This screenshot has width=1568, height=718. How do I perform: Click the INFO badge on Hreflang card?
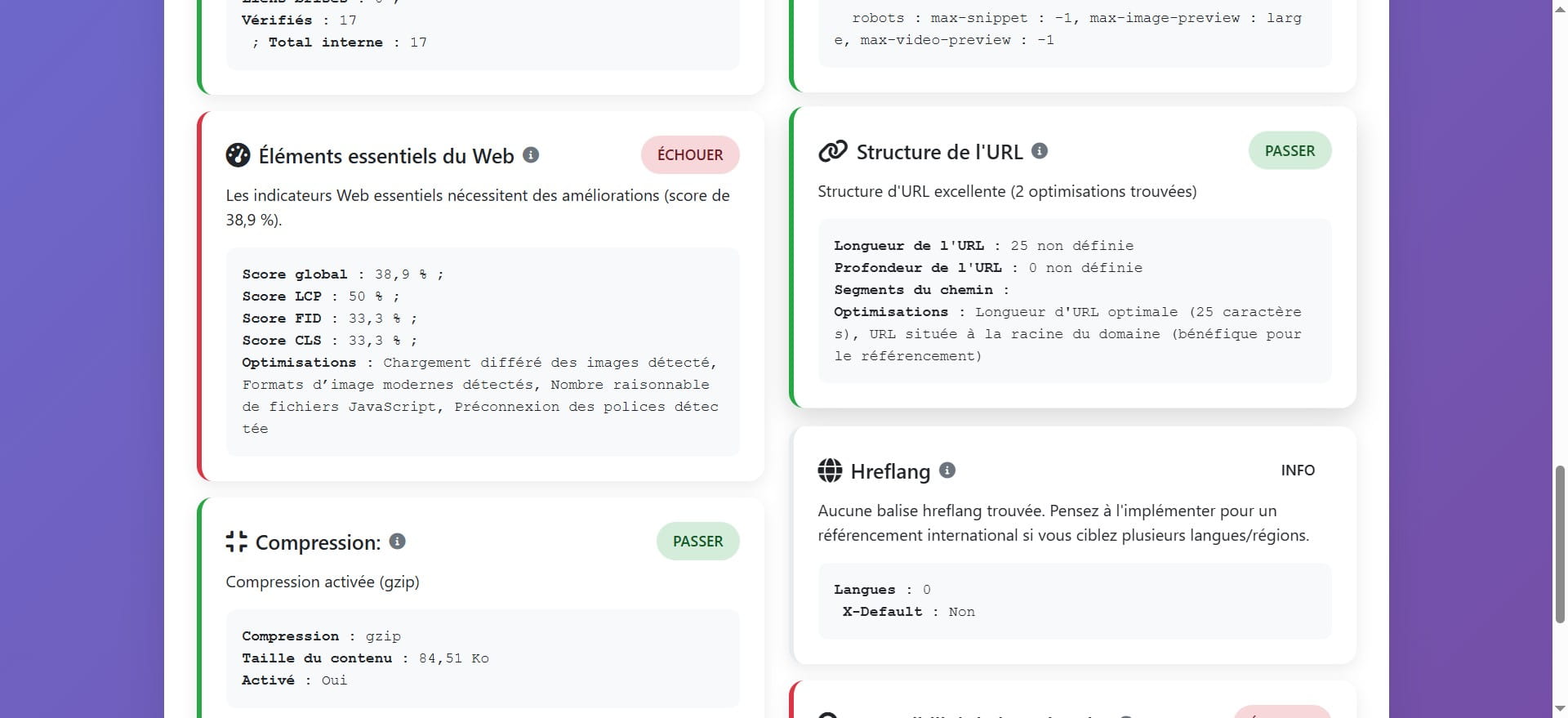click(x=1298, y=470)
